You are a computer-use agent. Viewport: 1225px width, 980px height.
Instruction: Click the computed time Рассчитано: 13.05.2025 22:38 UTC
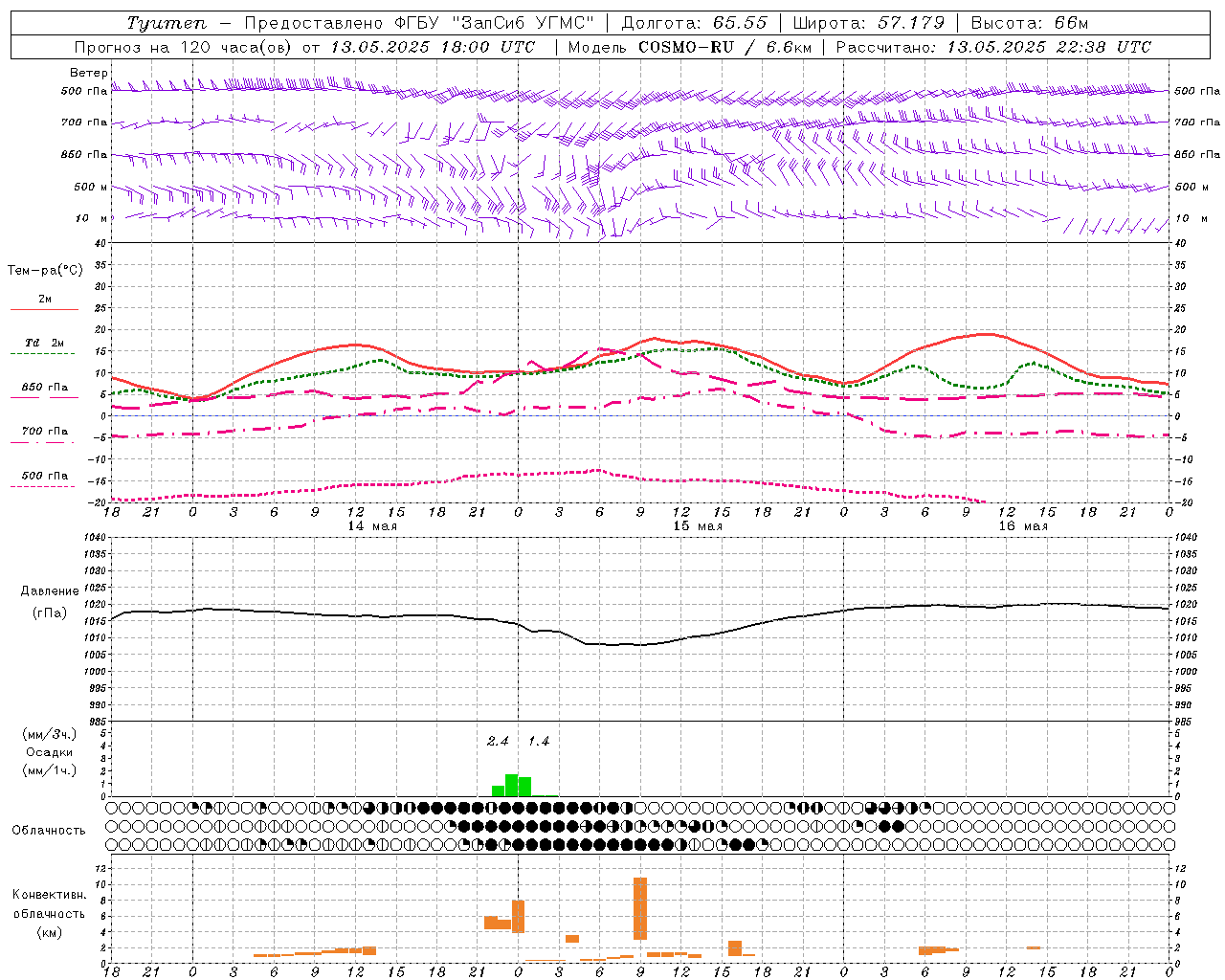point(993,47)
